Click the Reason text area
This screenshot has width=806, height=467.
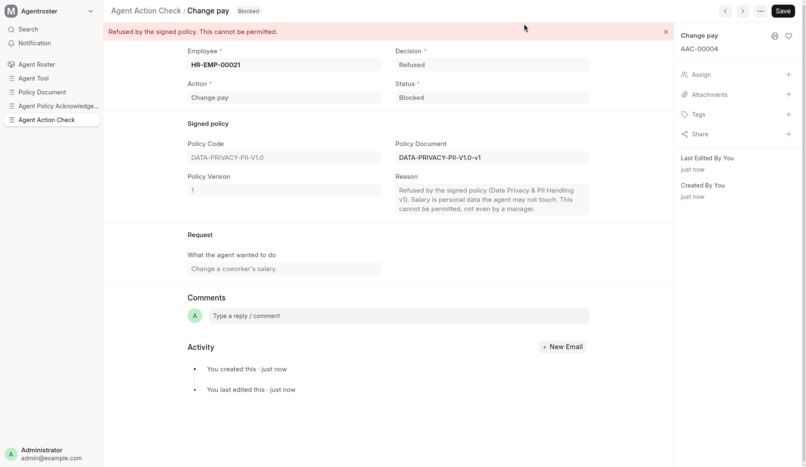(492, 199)
